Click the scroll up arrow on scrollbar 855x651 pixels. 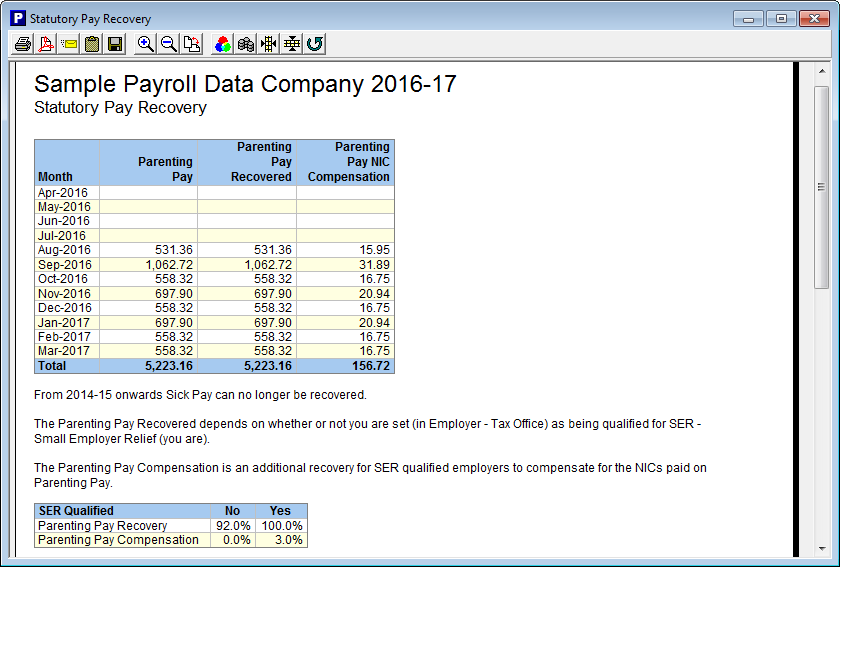[822, 72]
